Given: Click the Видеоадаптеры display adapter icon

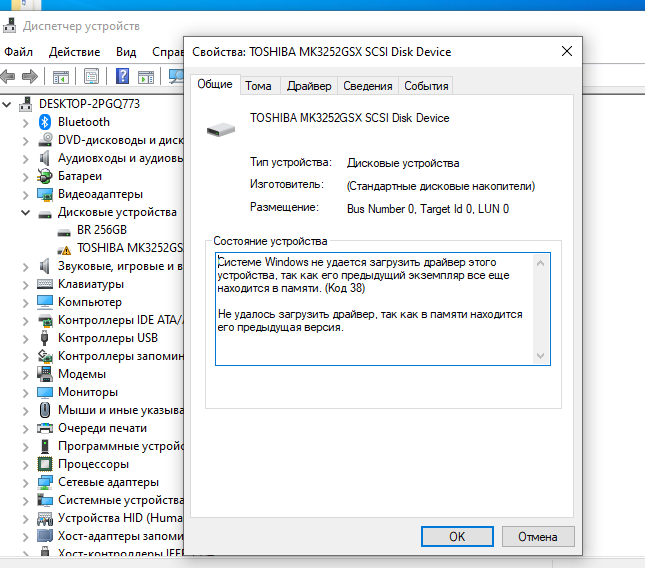Looking at the screenshot, I should click(x=45, y=194).
